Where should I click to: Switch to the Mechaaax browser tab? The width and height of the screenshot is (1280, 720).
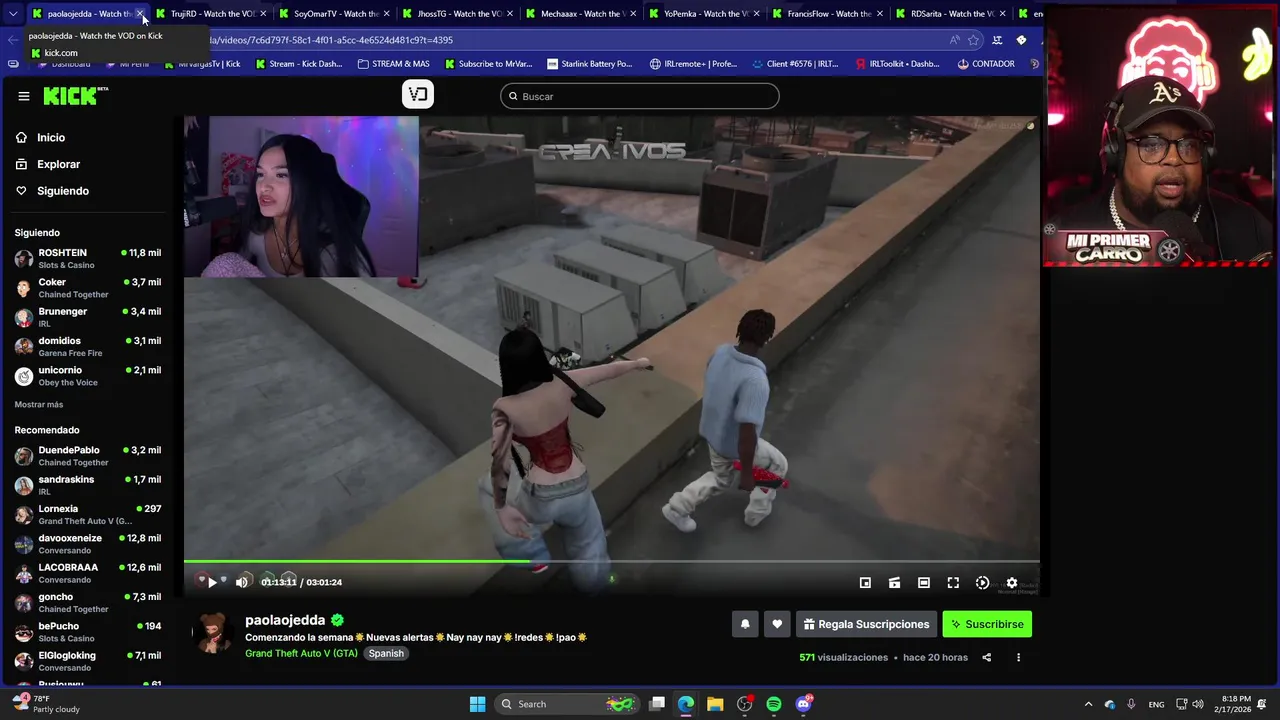pyautogui.click(x=582, y=14)
